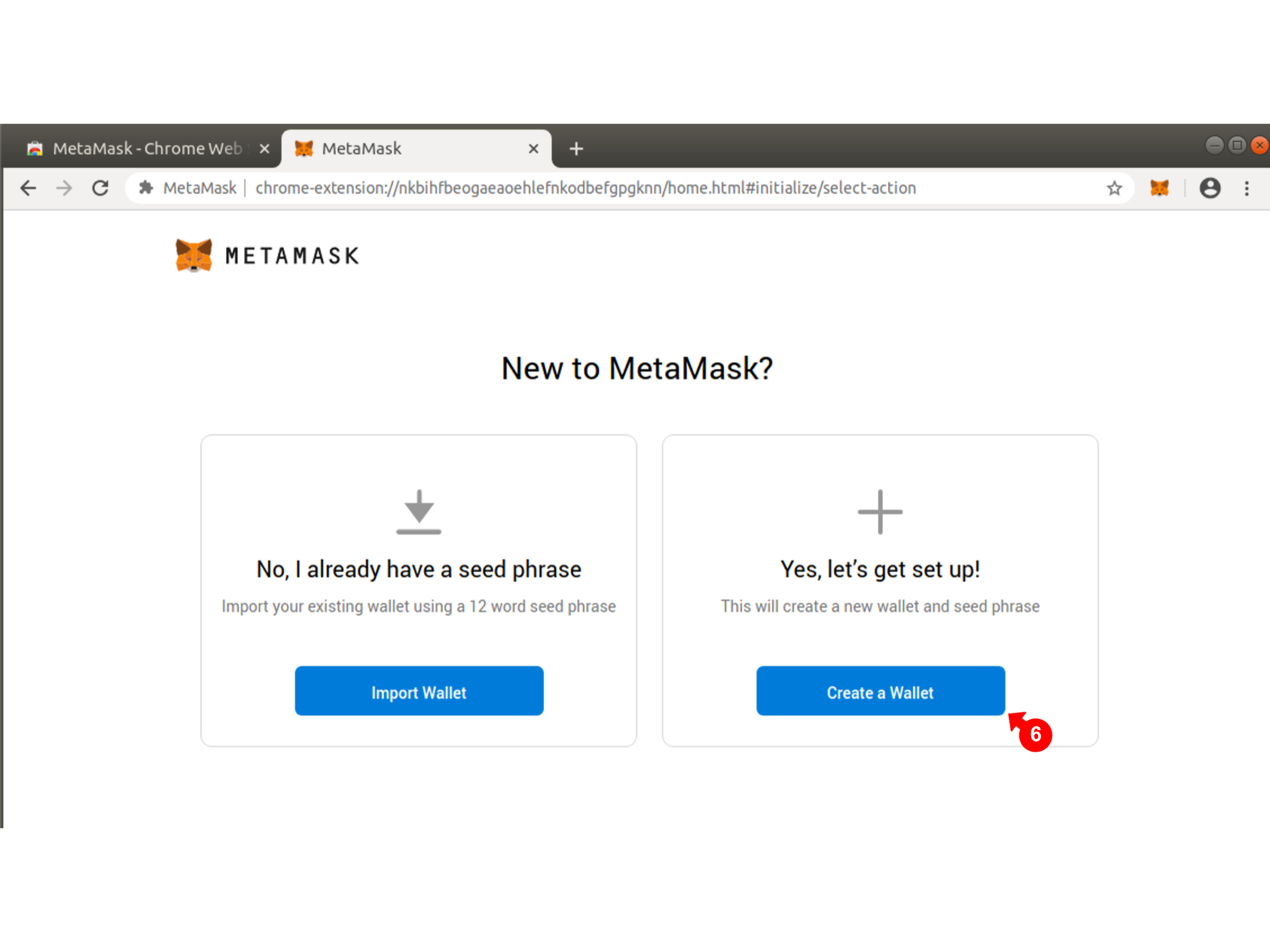Click the Chrome profile avatar icon
This screenshot has height=952, width=1270.
tap(1210, 188)
